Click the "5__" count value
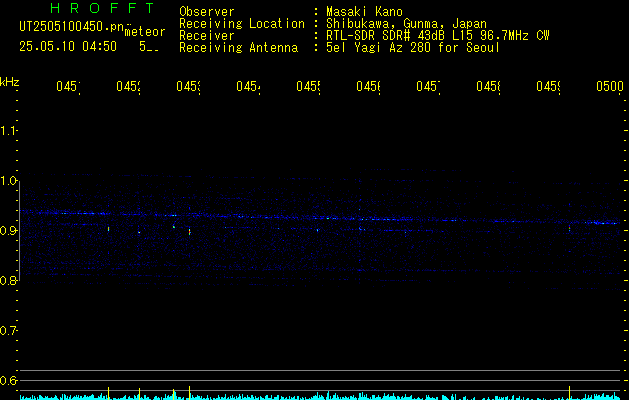The image size is (629, 400). coord(149,47)
